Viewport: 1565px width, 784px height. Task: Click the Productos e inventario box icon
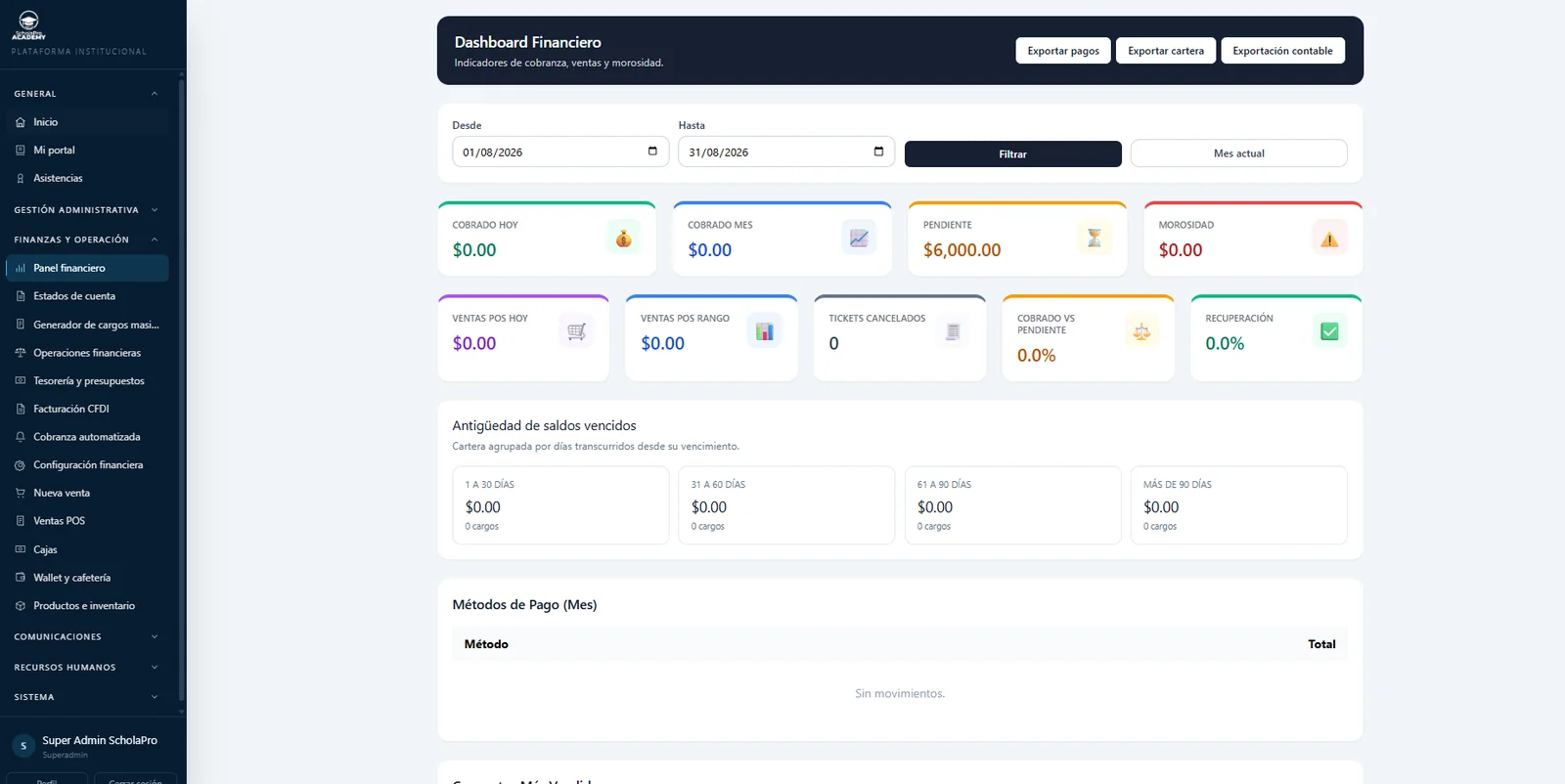[21, 606]
